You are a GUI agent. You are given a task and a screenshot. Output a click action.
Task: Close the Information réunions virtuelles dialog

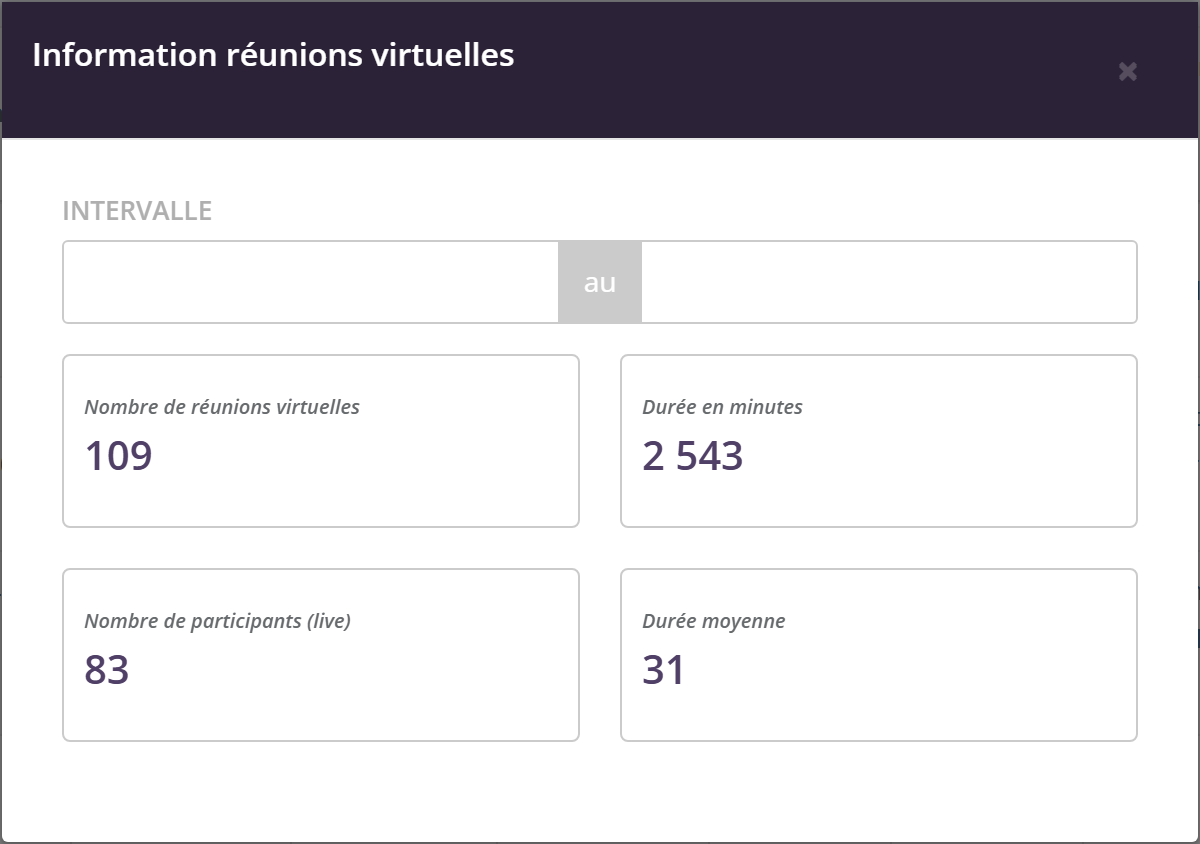pyautogui.click(x=1127, y=71)
